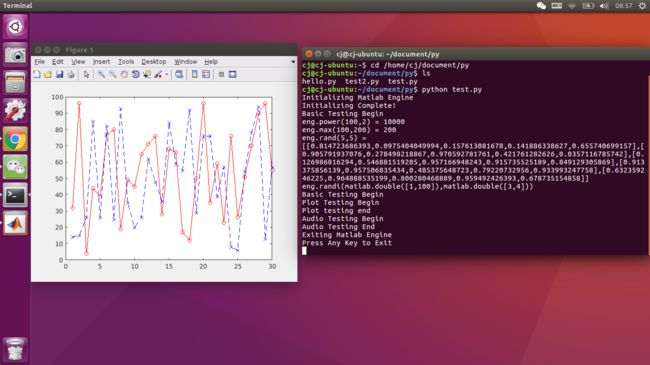The height and width of the screenshot is (365, 650).
Task: Open the Trash from the launcher
Action: point(15,349)
